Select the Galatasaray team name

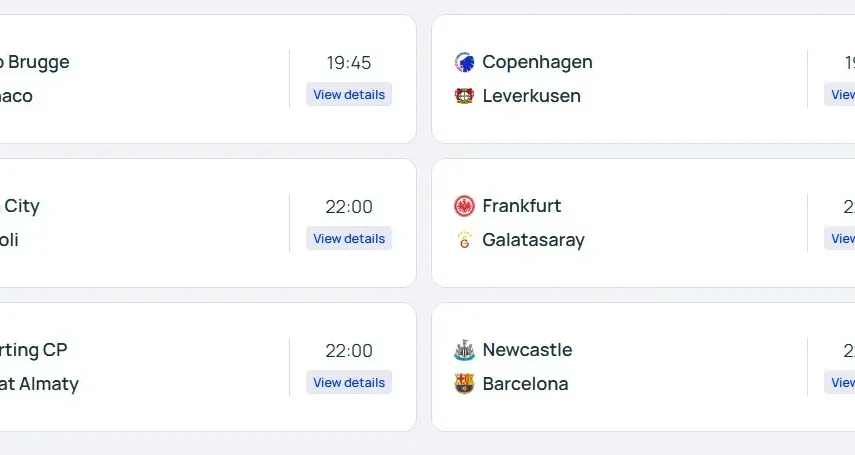[x=533, y=240]
